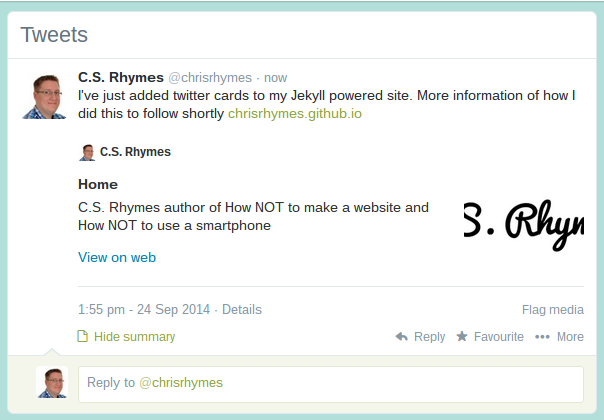Click the View on web link
Viewport: 604px width, 420px height.
point(117,257)
